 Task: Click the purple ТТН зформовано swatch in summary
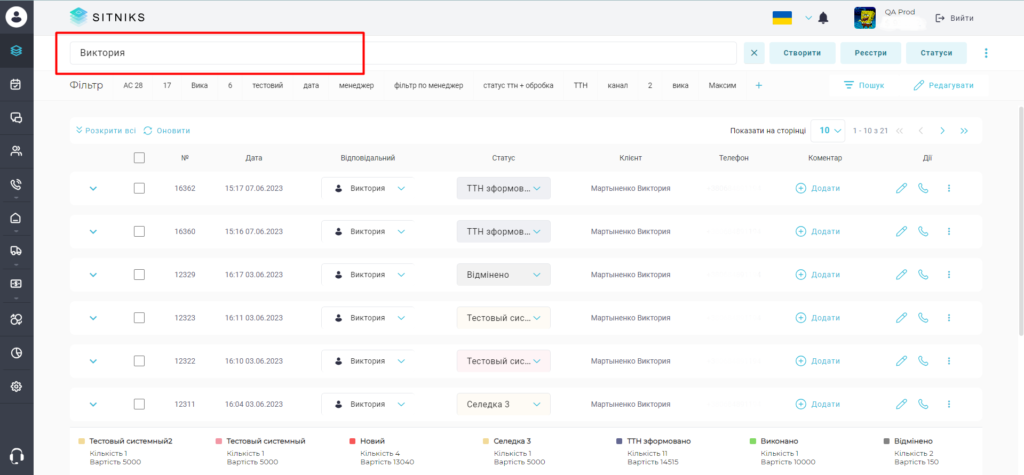[x=619, y=441]
